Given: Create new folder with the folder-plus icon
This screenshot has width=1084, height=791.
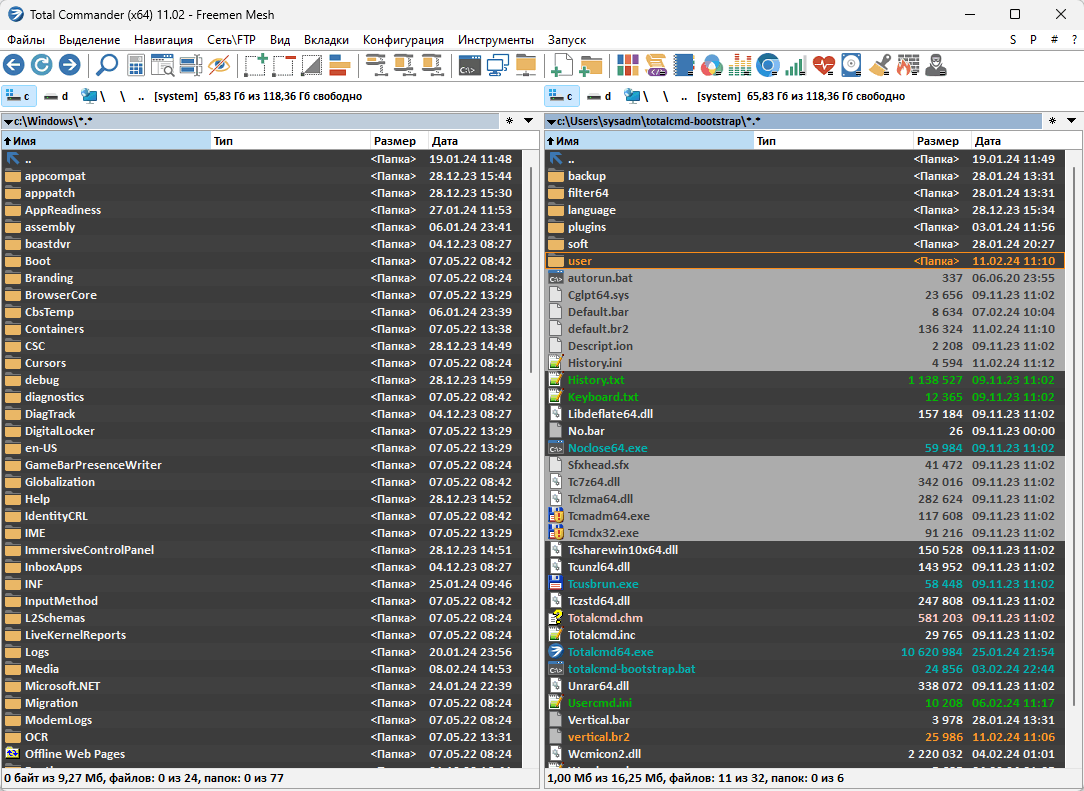Looking at the screenshot, I should pos(591,66).
